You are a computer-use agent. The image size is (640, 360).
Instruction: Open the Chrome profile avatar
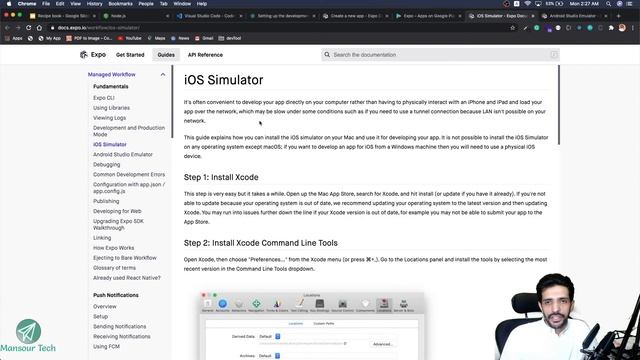[x=622, y=28]
